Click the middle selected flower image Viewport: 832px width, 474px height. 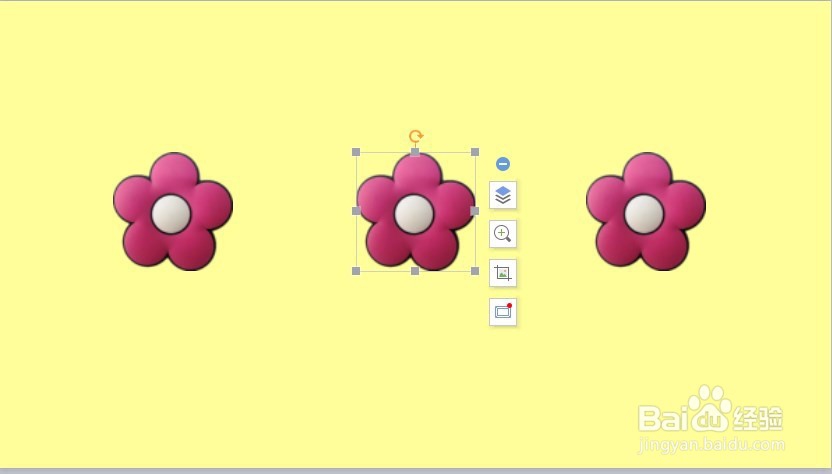(415, 211)
